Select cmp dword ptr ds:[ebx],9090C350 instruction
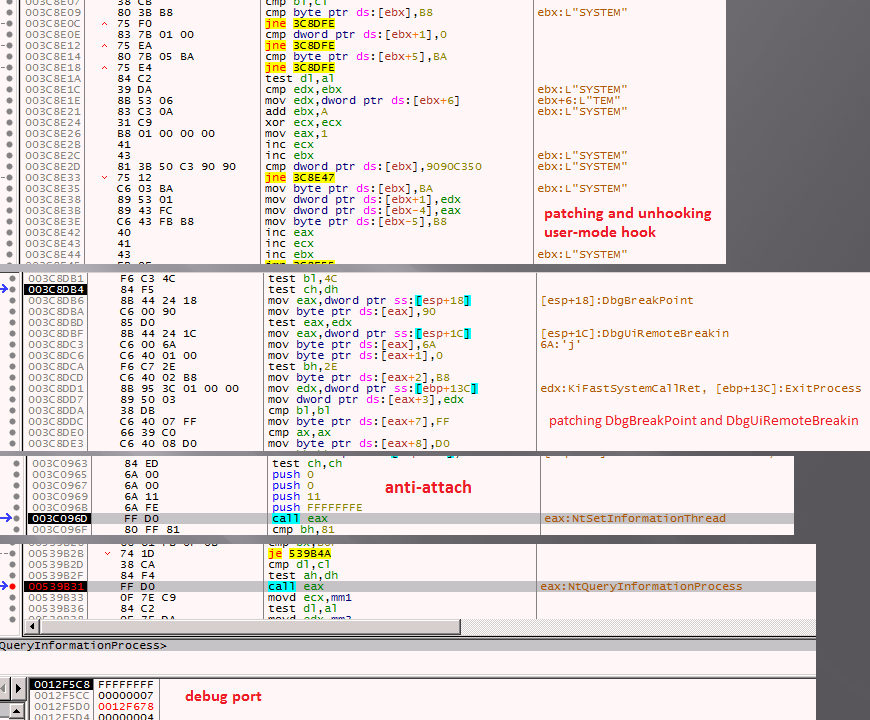 (x=373, y=166)
